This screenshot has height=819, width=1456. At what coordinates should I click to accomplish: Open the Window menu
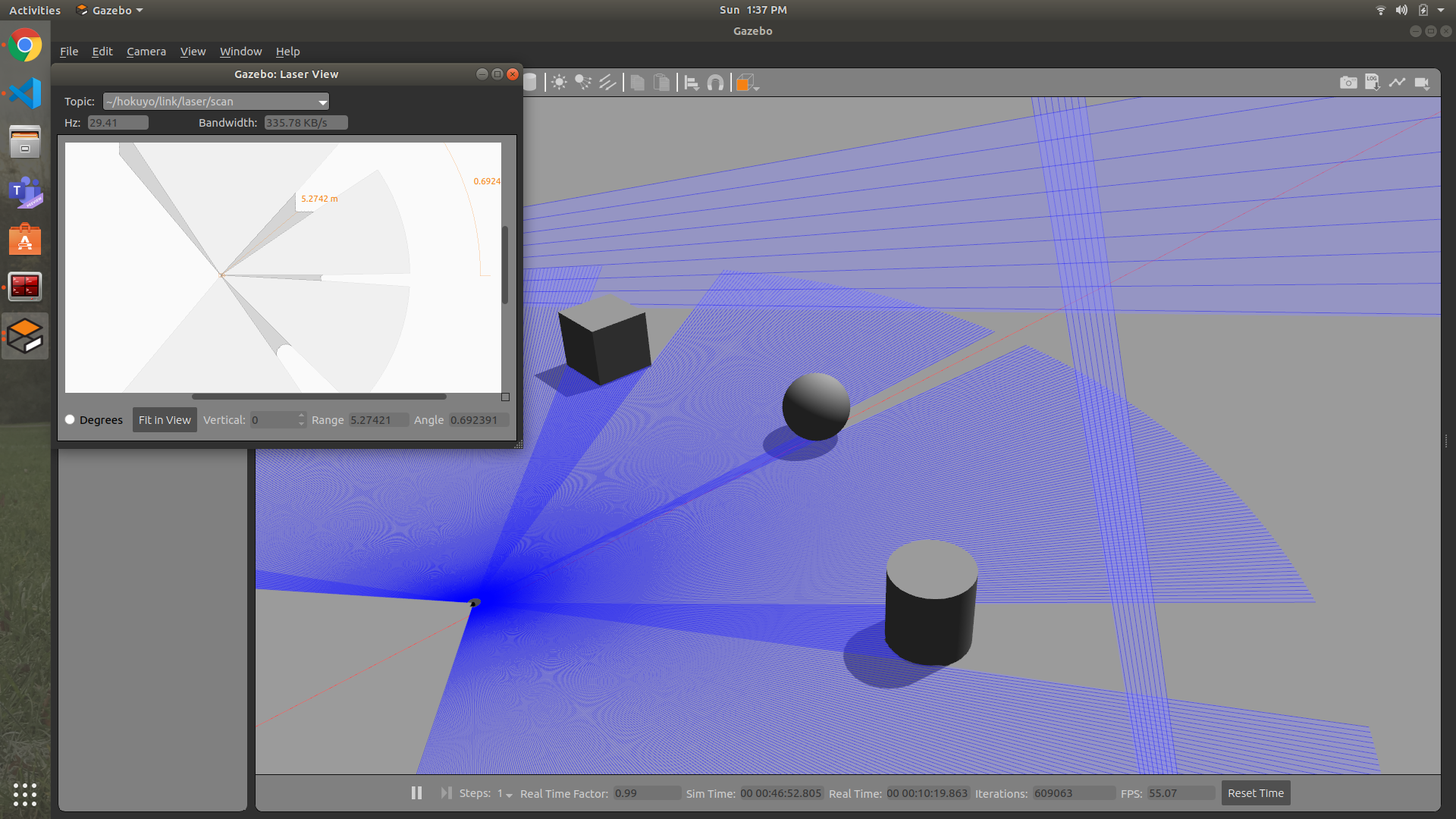tap(240, 52)
